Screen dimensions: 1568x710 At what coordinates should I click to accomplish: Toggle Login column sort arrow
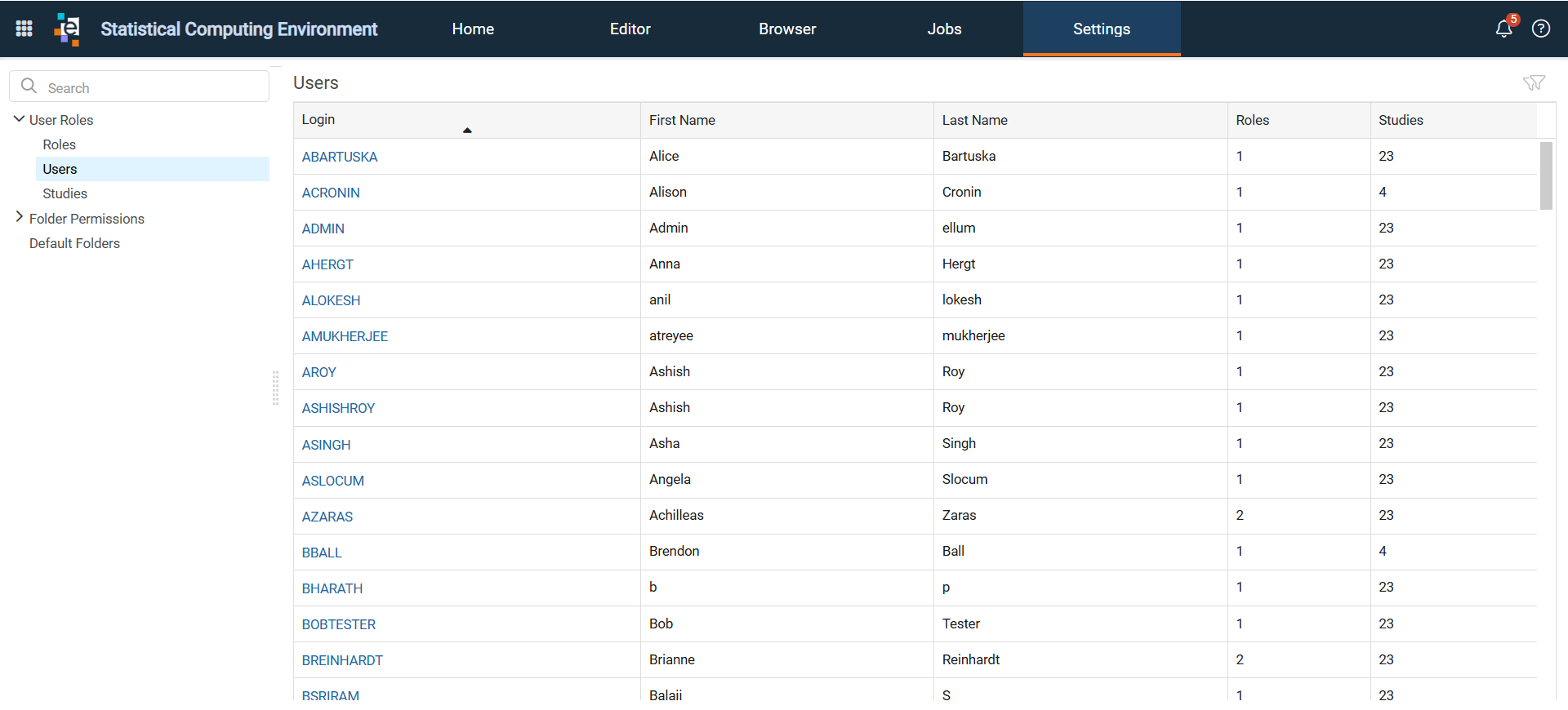point(467,130)
